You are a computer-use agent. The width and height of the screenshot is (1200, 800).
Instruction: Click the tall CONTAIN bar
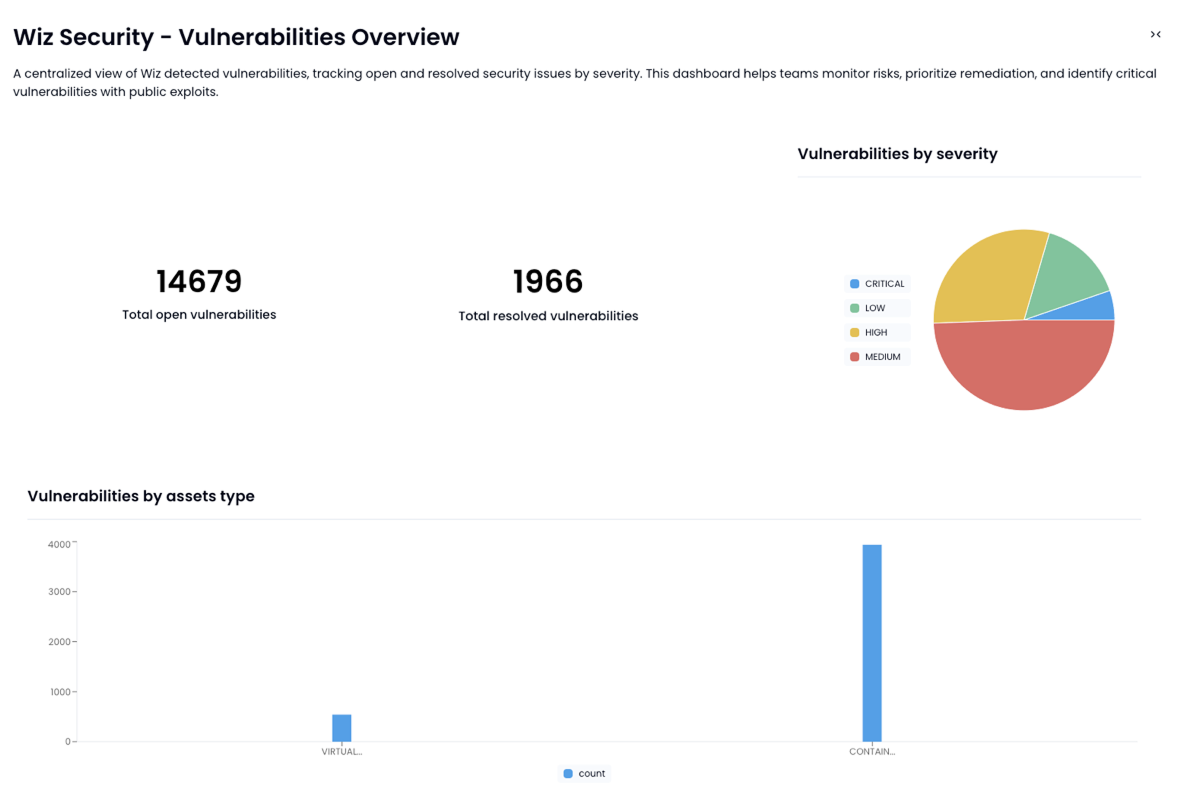pos(872,640)
